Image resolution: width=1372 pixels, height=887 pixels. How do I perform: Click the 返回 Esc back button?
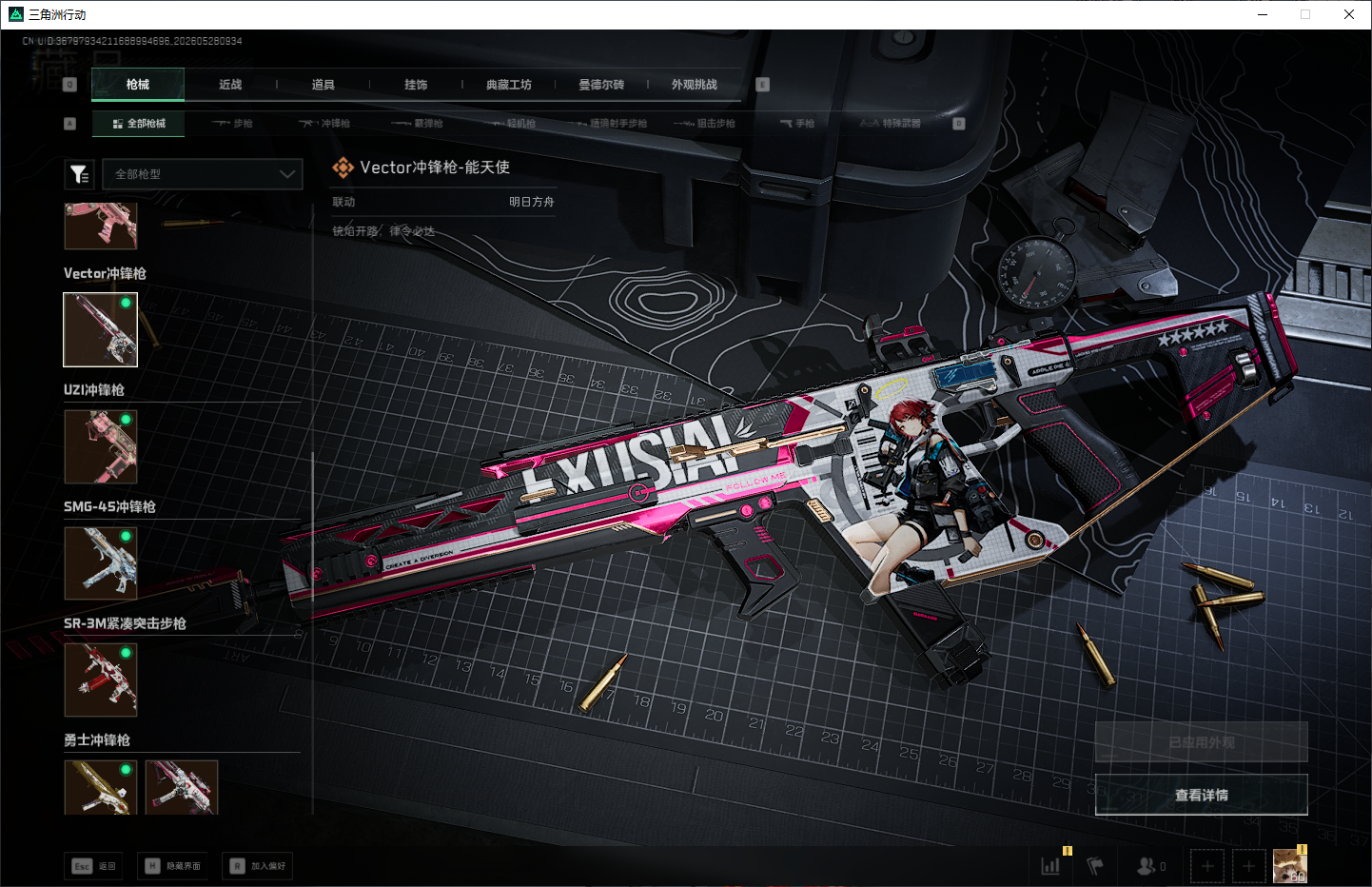coord(93,866)
